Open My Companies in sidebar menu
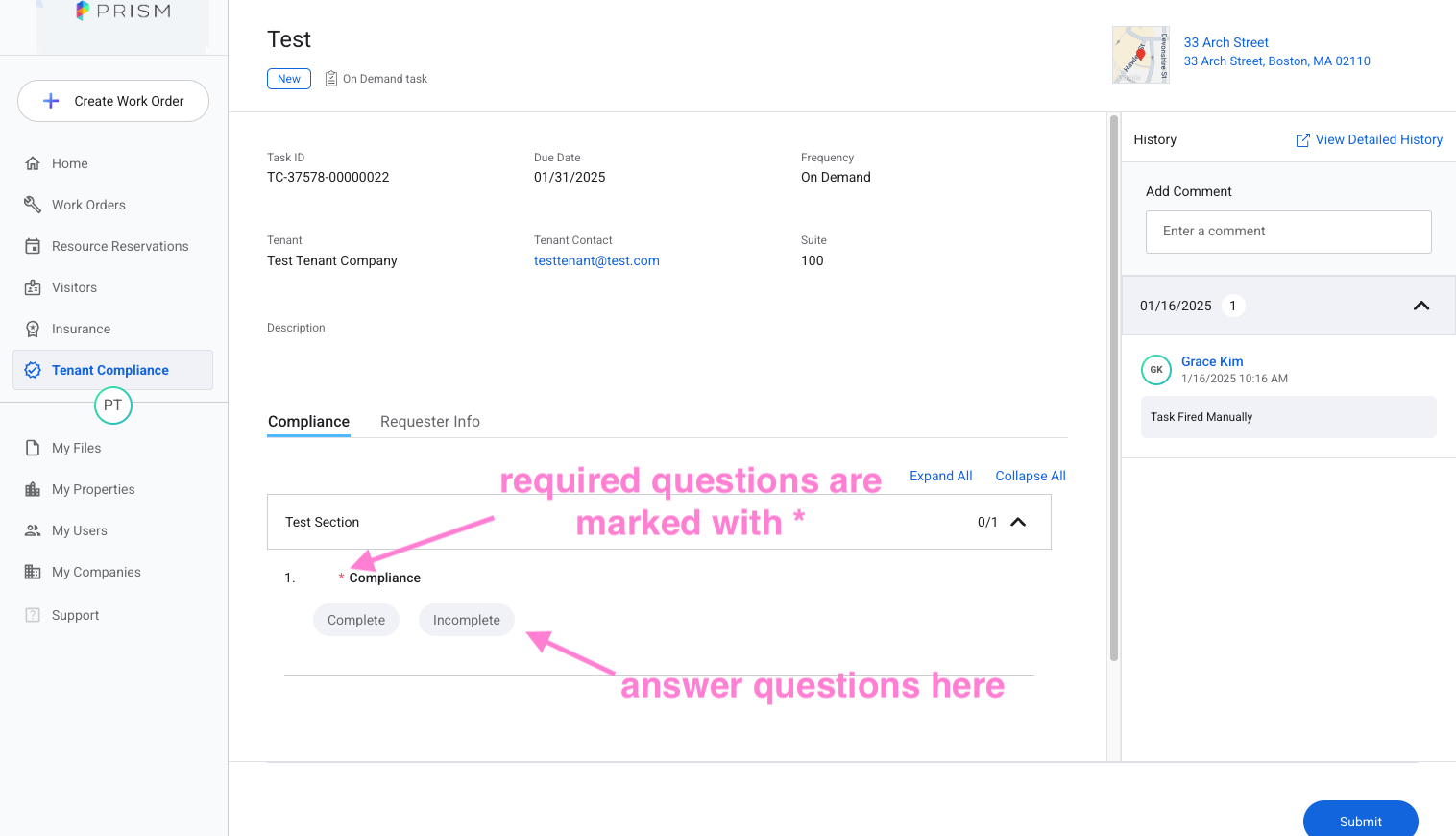Screen dimensions: 1456x836 (x=96, y=572)
